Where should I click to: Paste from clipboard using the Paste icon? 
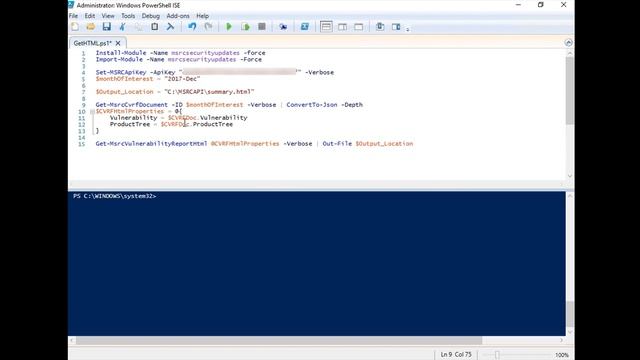(x=154, y=27)
